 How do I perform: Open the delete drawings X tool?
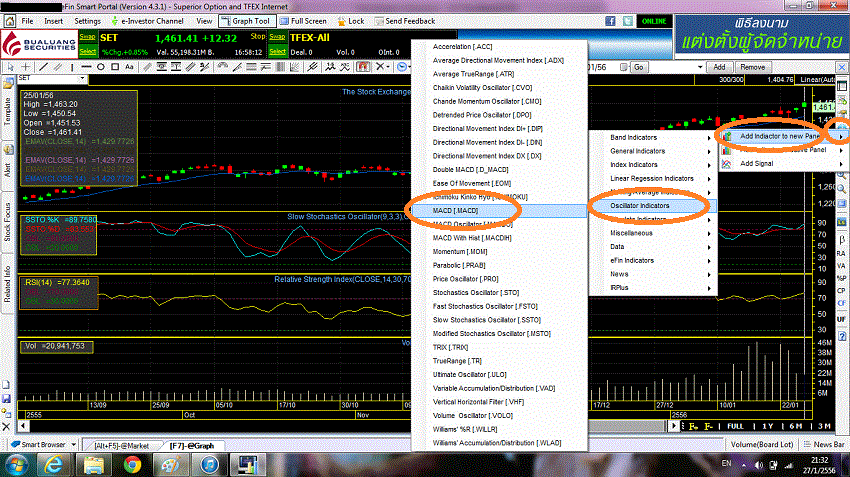[x=381, y=67]
